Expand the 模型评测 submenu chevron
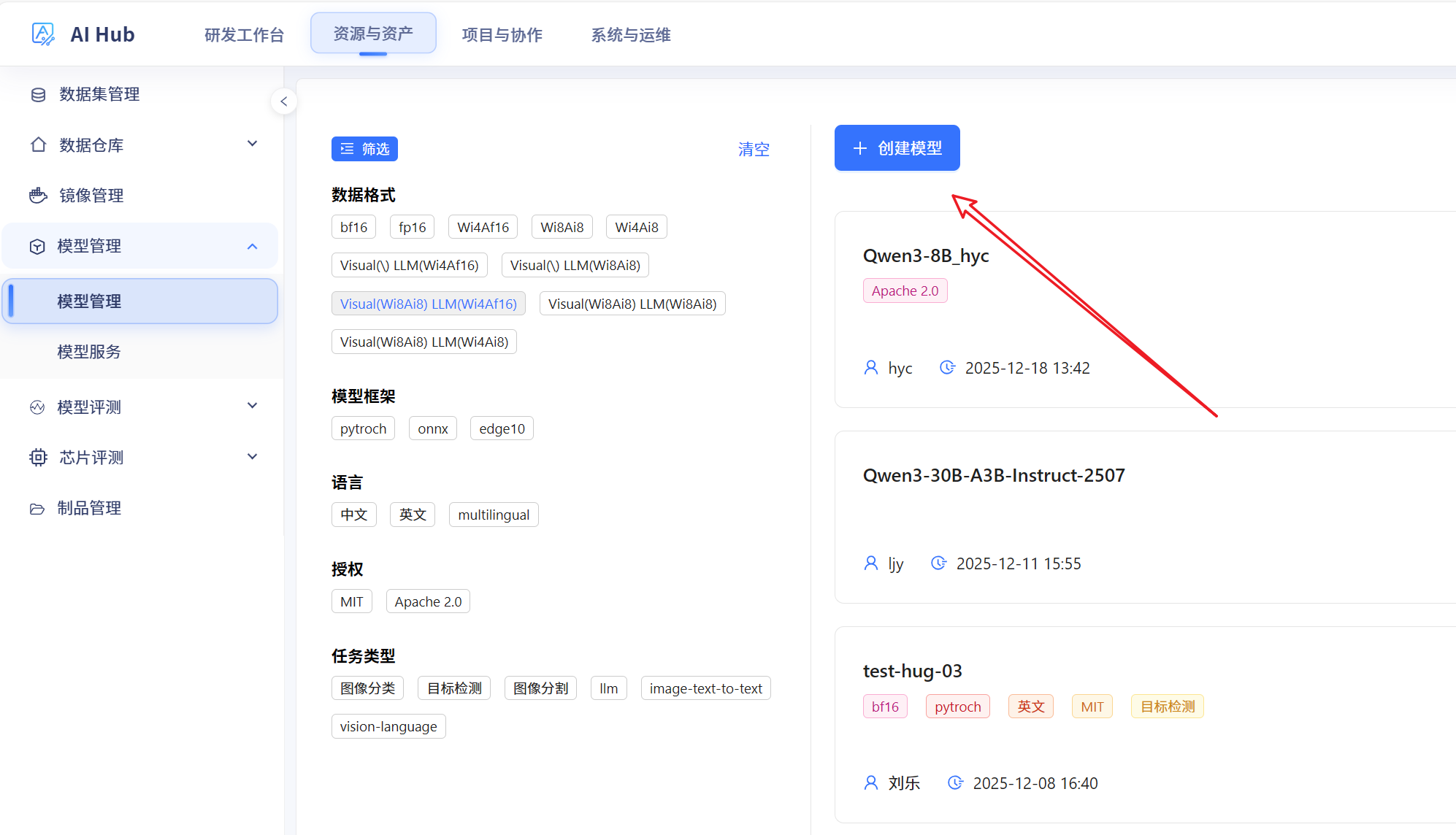The width and height of the screenshot is (1456, 835). click(x=253, y=406)
